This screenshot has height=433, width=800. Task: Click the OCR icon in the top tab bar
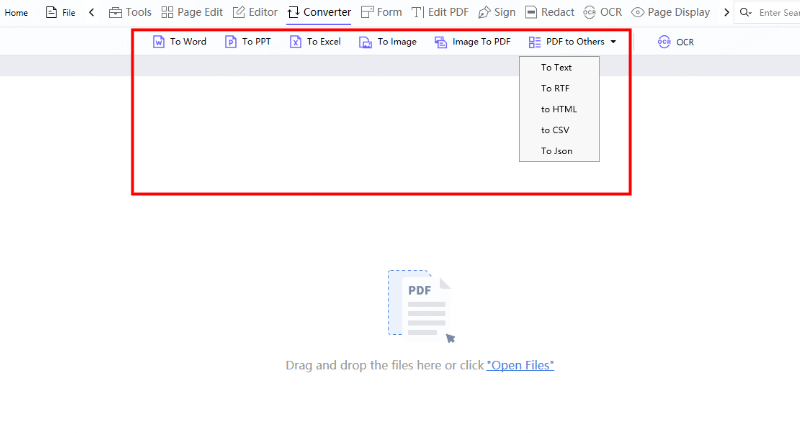(589, 12)
